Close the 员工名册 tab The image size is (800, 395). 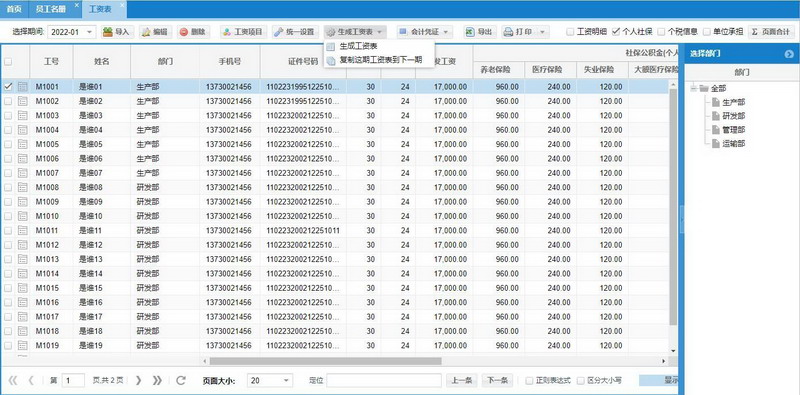(76, 5)
